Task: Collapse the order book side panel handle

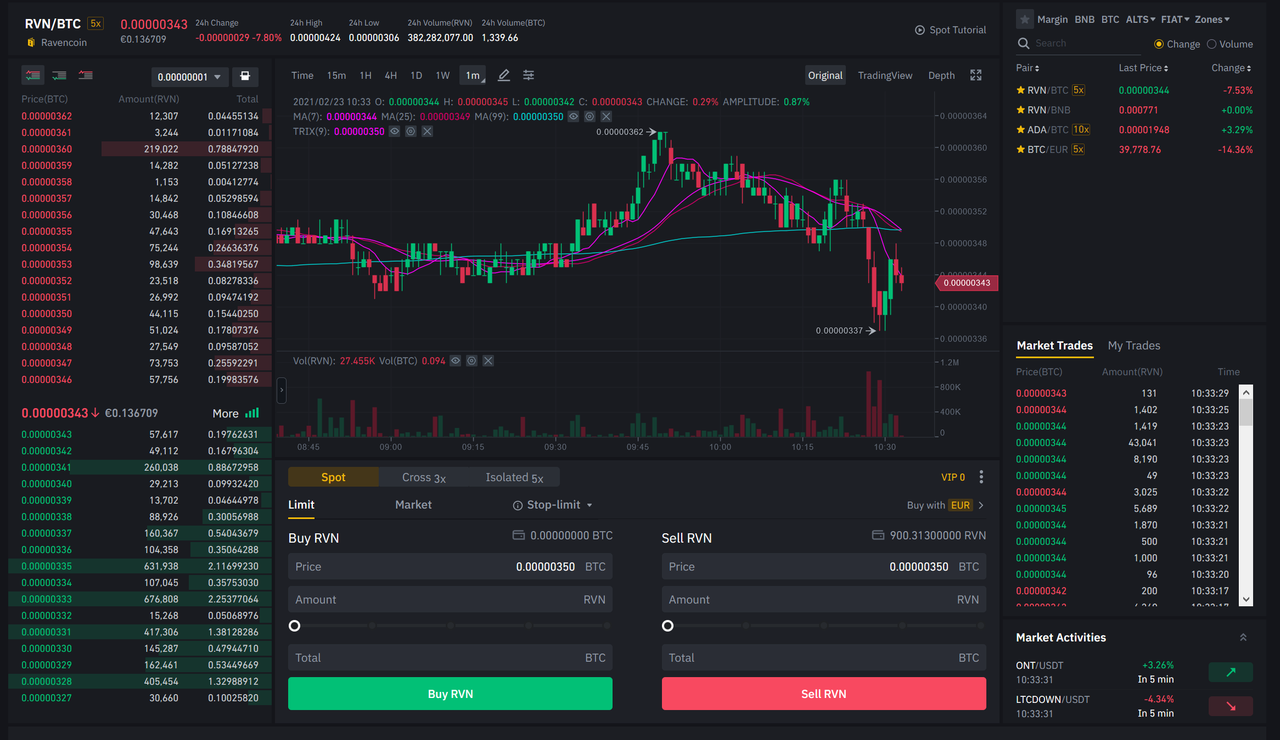Action: [281, 390]
